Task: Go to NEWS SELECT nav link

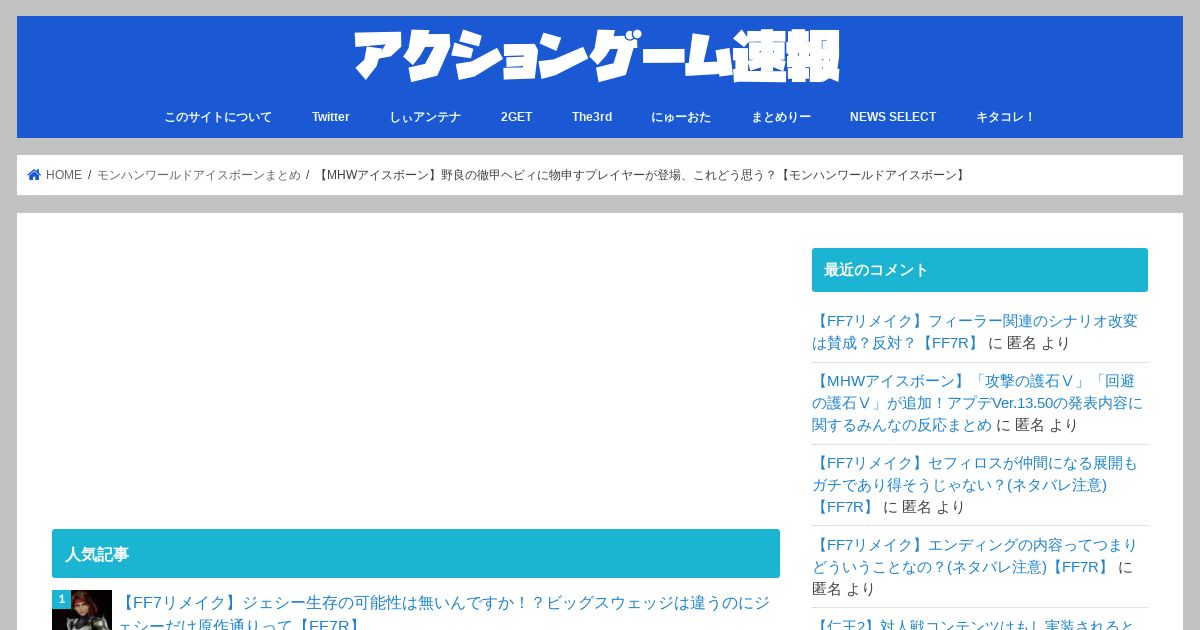Action: coord(893,117)
